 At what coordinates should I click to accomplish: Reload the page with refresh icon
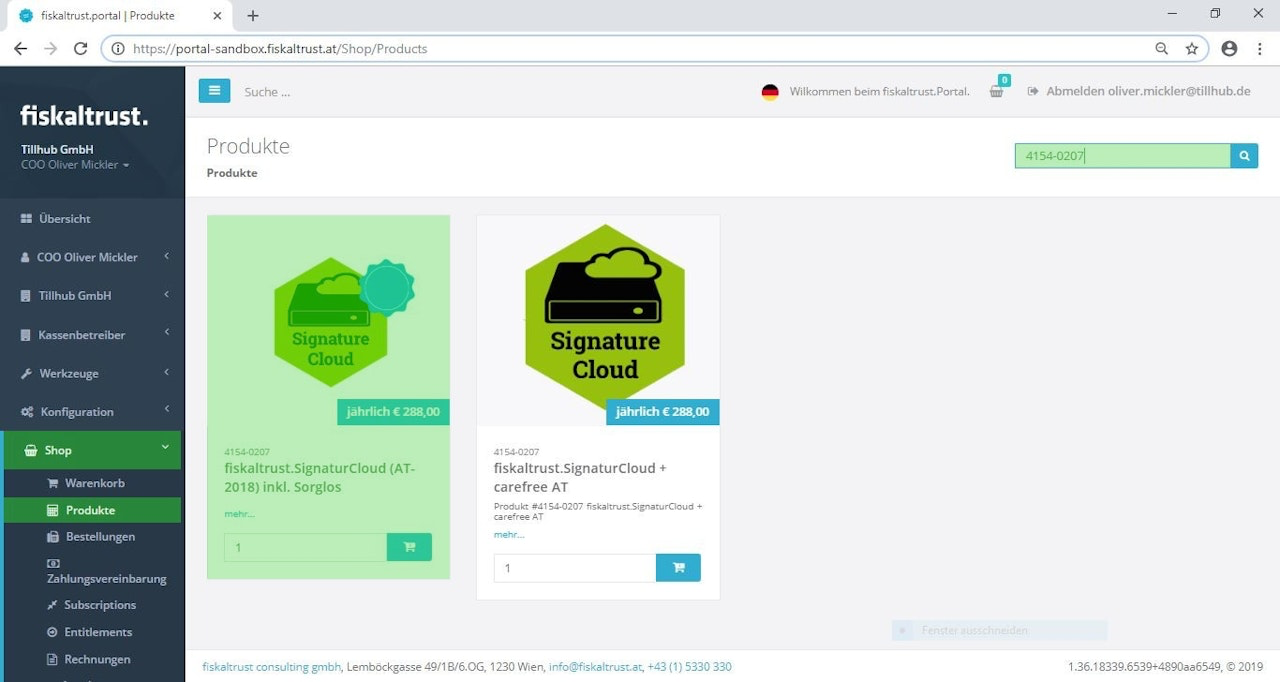[80, 48]
